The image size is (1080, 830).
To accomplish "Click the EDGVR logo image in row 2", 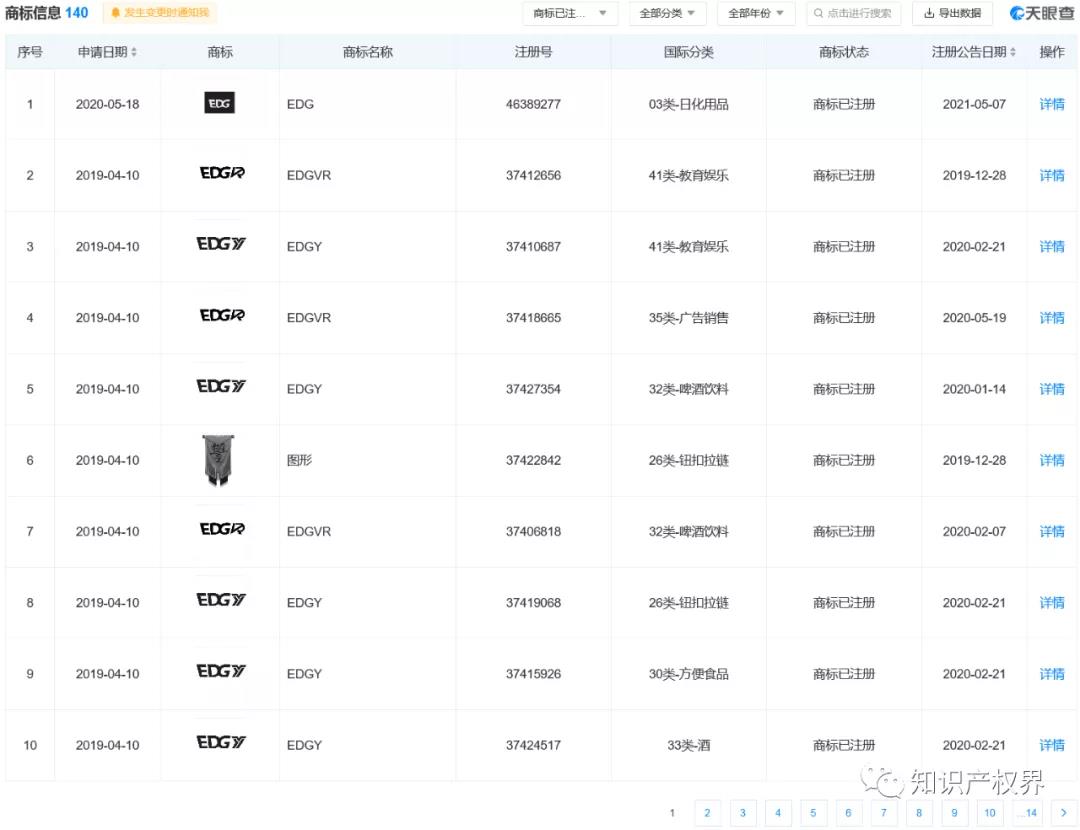I will [x=221, y=174].
